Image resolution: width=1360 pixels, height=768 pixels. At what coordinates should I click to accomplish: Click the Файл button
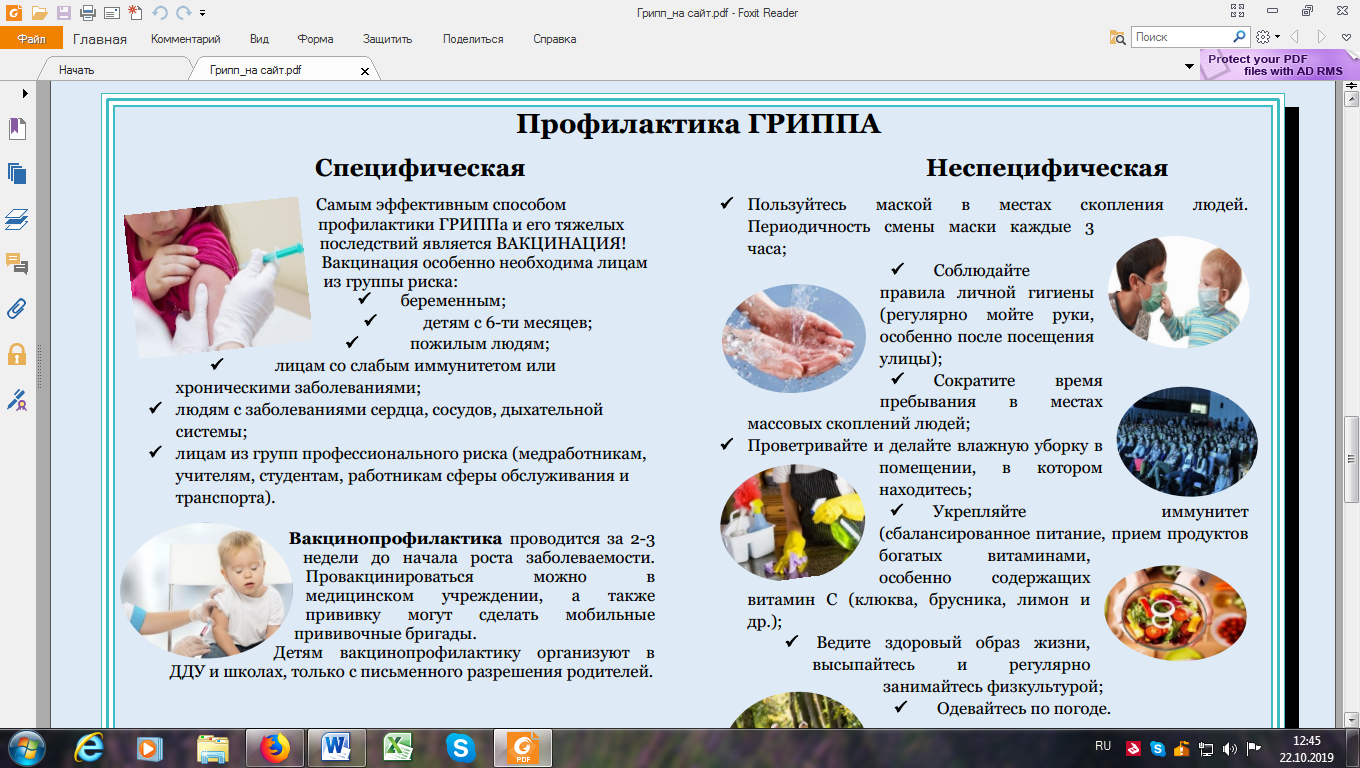pyautogui.click(x=31, y=39)
